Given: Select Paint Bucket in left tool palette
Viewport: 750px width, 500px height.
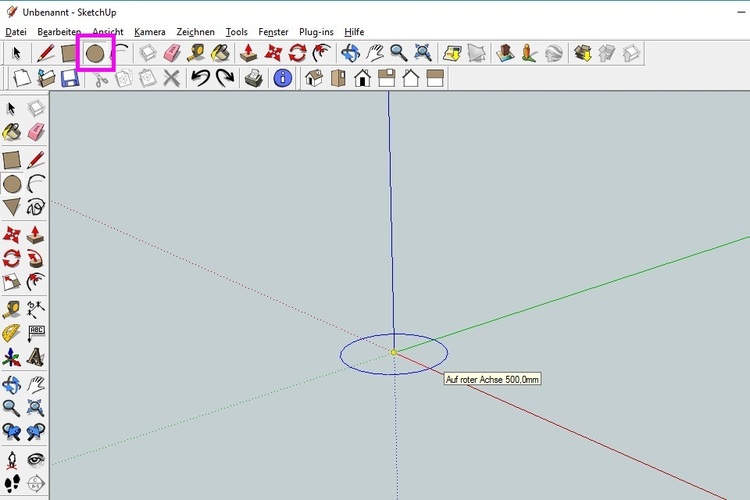Looking at the screenshot, I should click(x=11, y=132).
